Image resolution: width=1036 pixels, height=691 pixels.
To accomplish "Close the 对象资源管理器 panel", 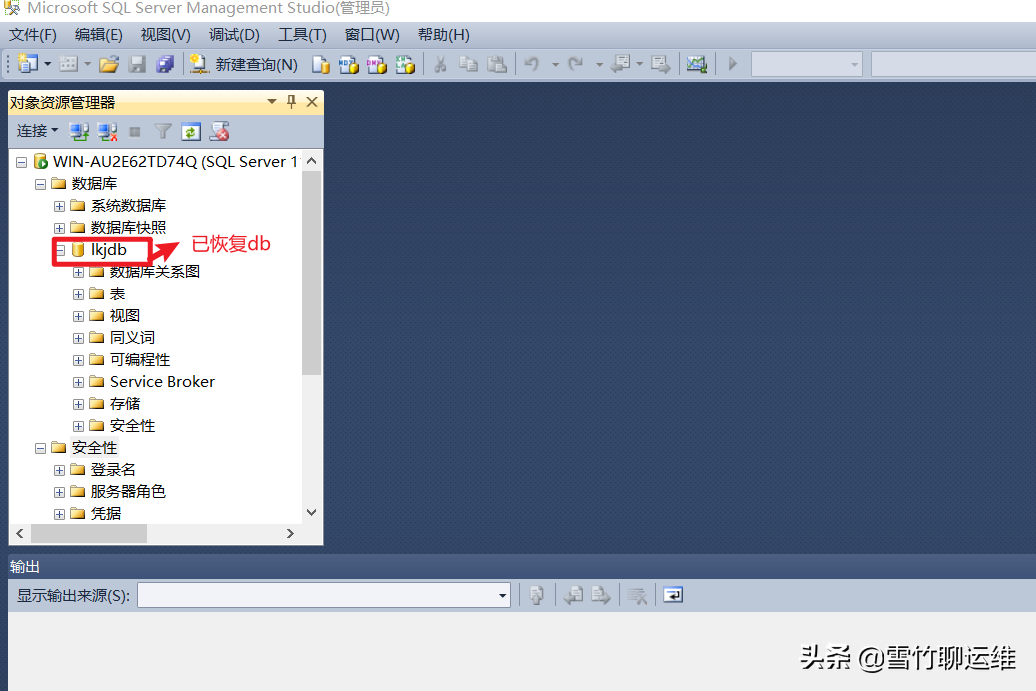I will point(312,102).
